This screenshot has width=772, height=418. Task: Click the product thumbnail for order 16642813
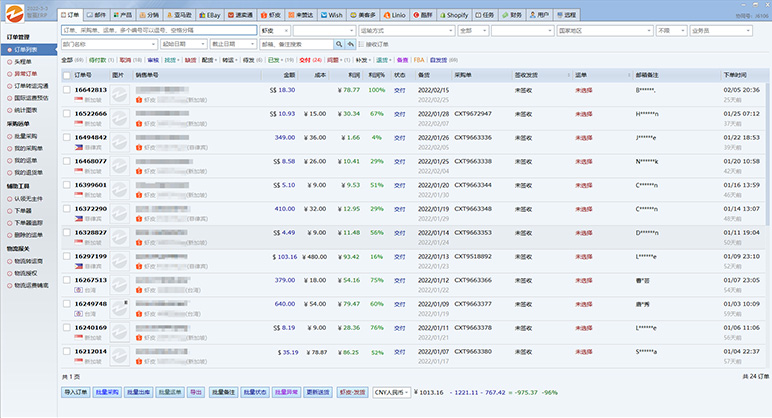coord(121,94)
